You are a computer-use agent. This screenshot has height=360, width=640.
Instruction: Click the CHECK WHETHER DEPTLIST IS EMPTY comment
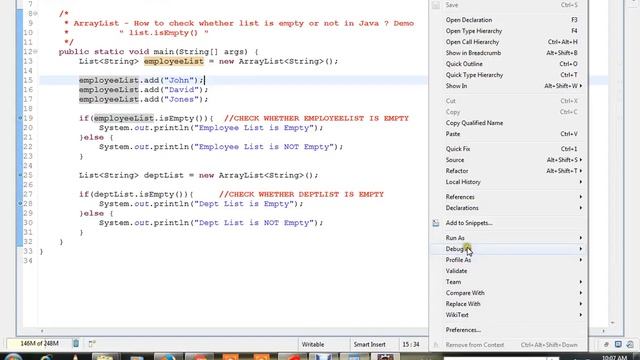tap(301, 194)
